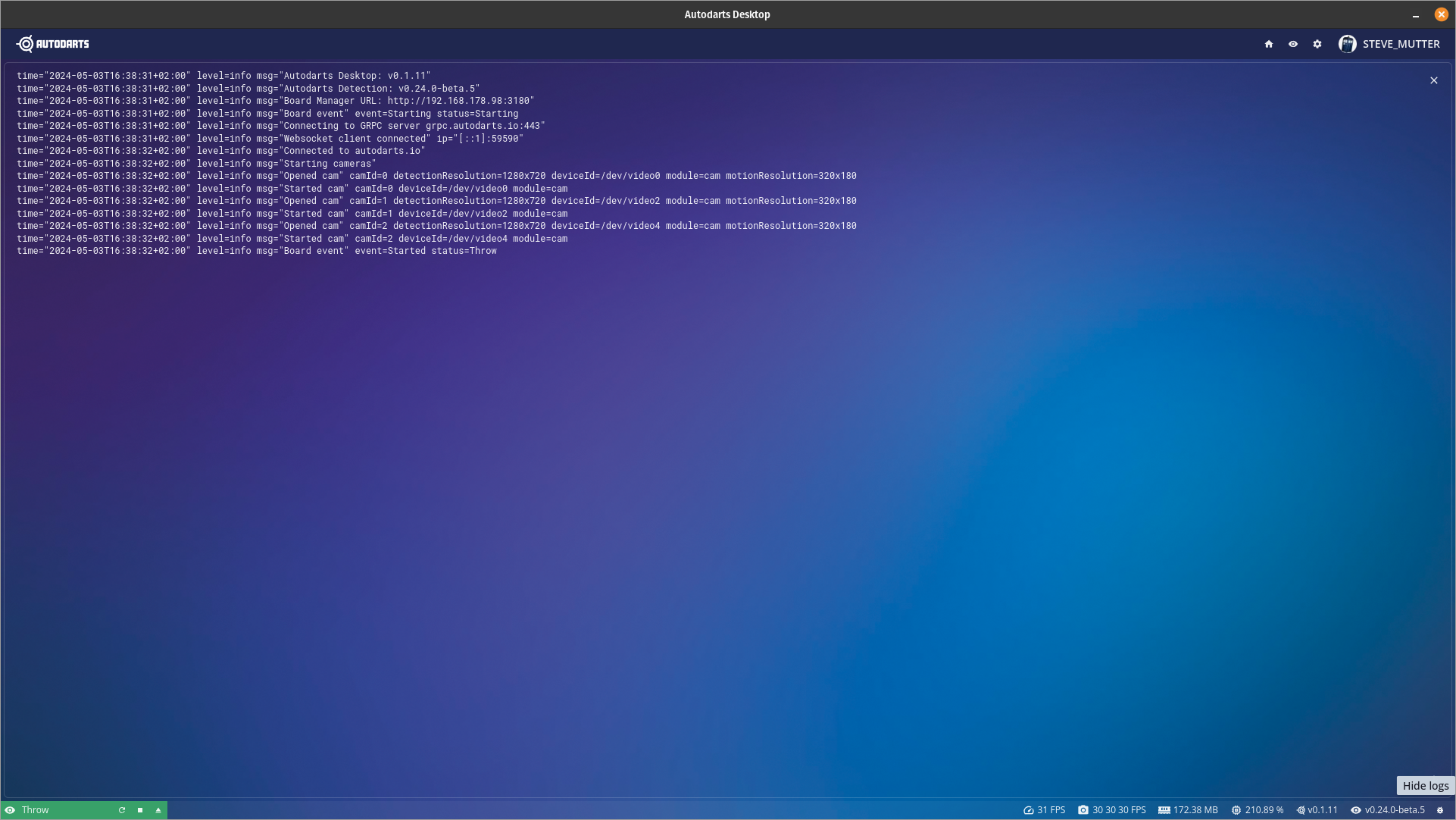Expand board options with the triangle icon
The image size is (1456, 820).
tap(158, 810)
